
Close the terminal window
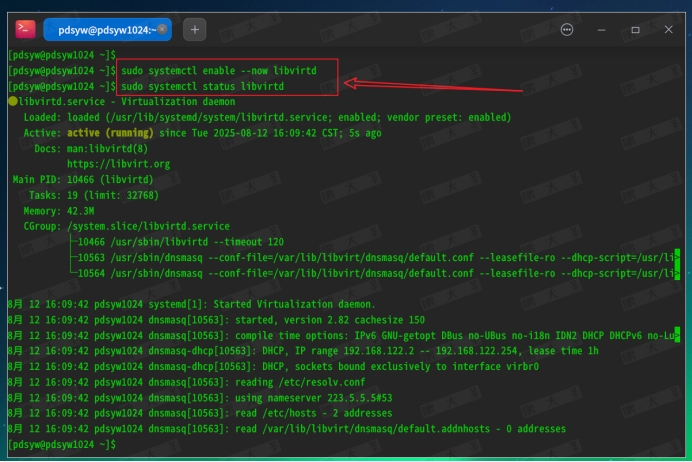tap(667, 30)
